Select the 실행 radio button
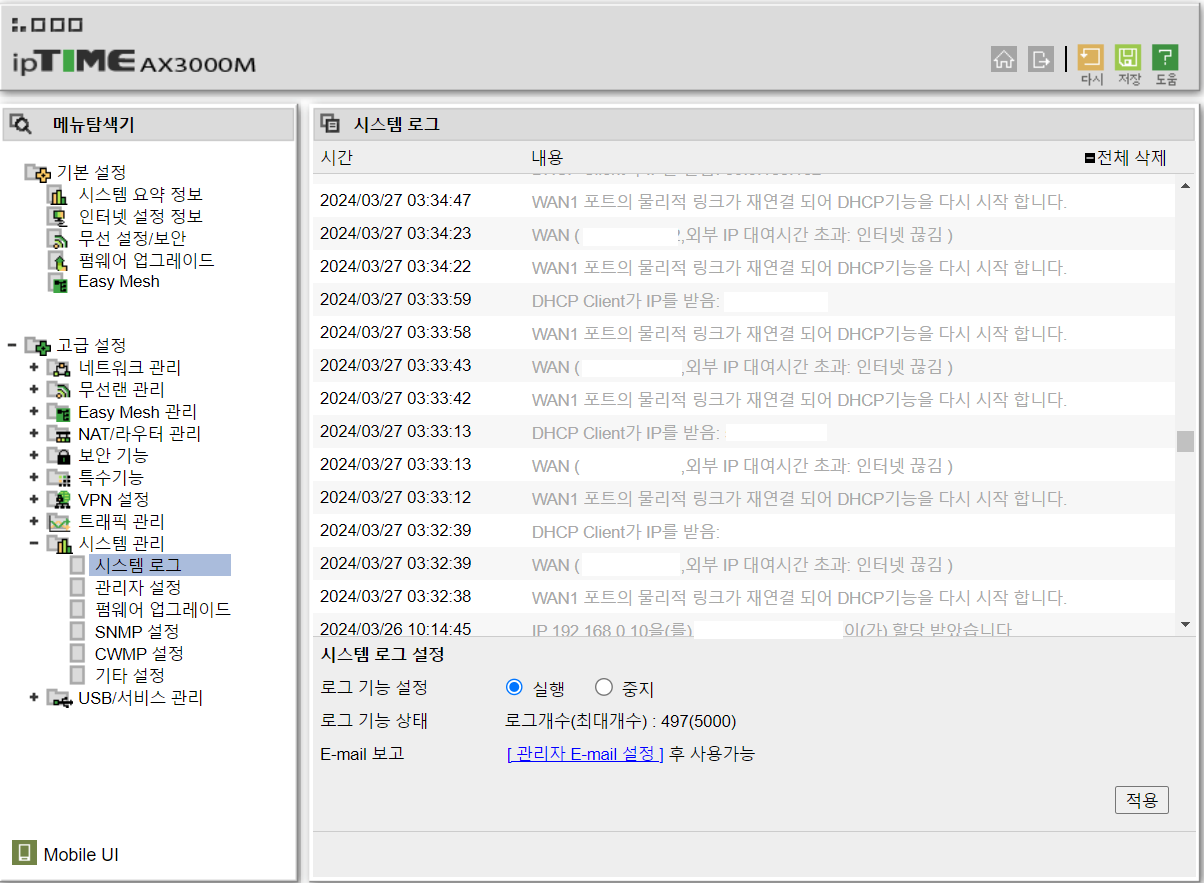The image size is (1204, 883). (515, 687)
